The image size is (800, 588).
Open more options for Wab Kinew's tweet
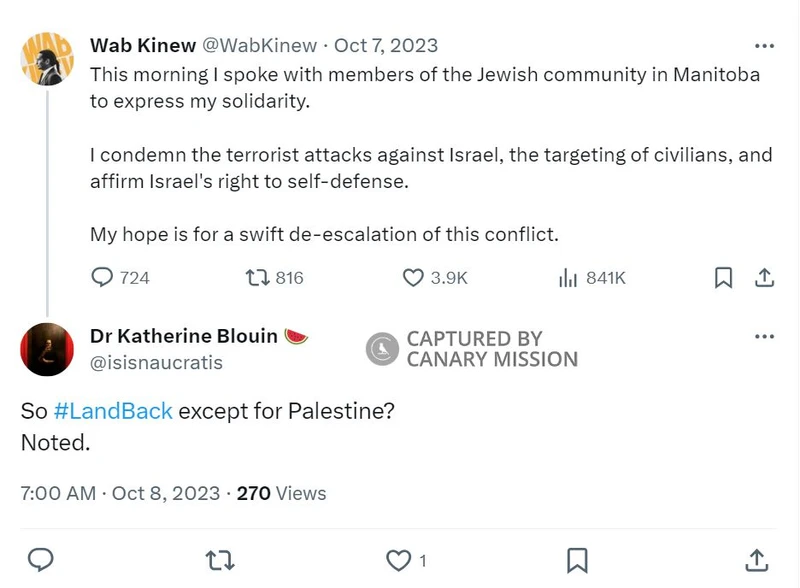click(x=764, y=46)
